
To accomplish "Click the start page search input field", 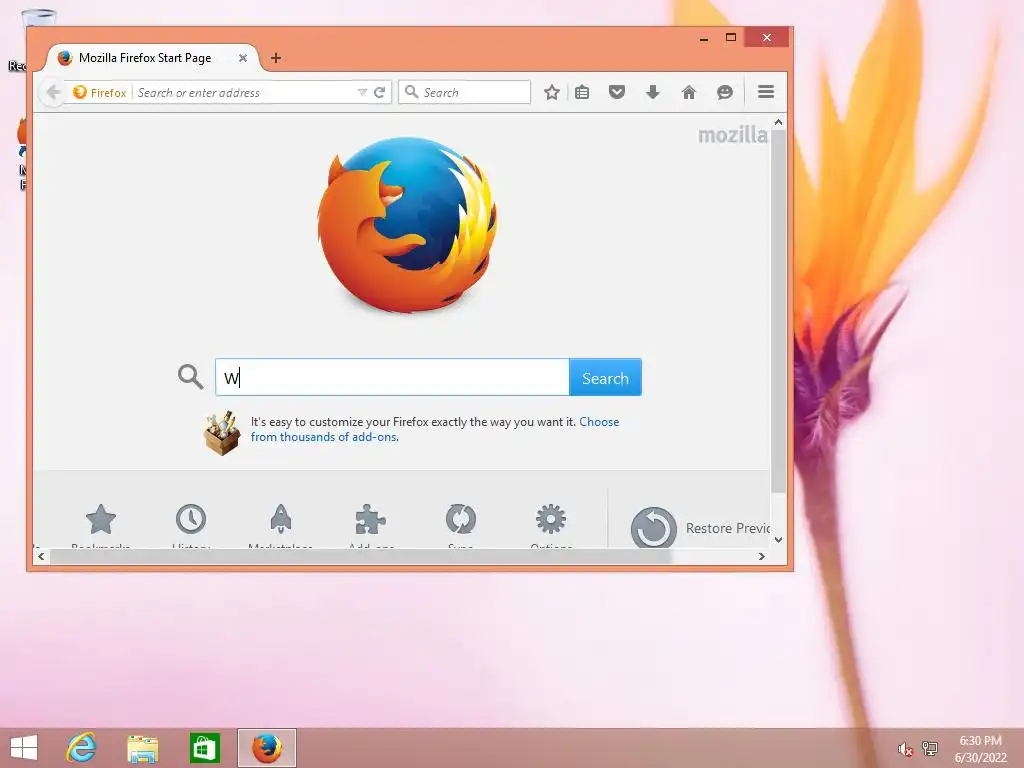I will click(392, 377).
